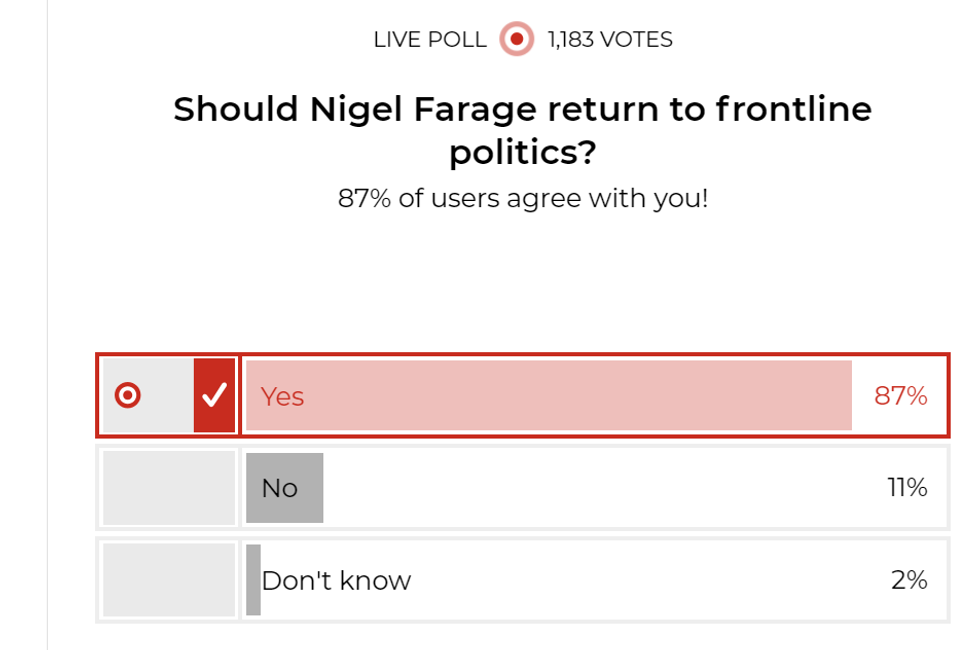Click the gray progress bar for No
980x650 pixels.
click(284, 487)
